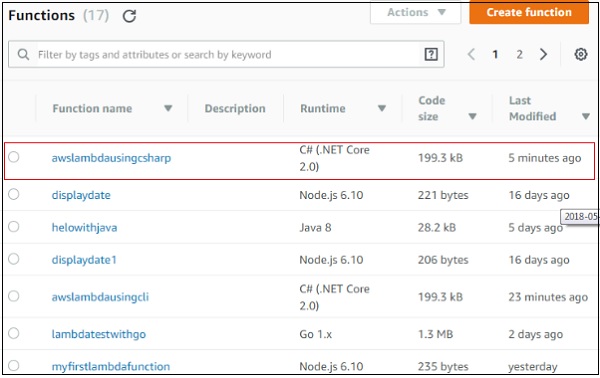Select displaydate radio button
The height and width of the screenshot is (378, 600).
pyautogui.click(x=14, y=194)
